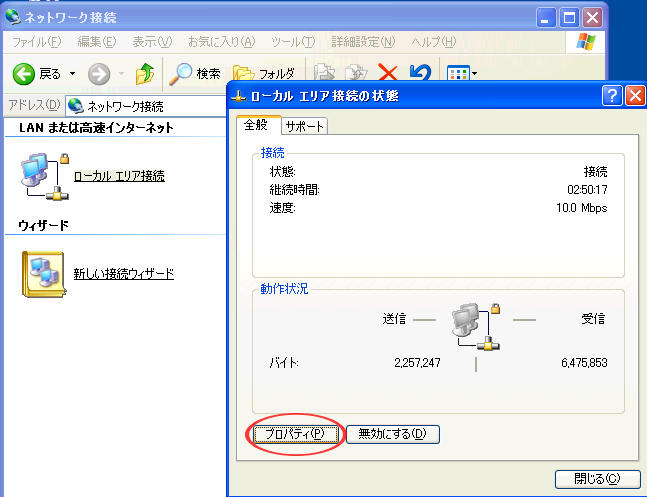Click the network globe icon in address bar
647x497 pixels.
click(76, 106)
